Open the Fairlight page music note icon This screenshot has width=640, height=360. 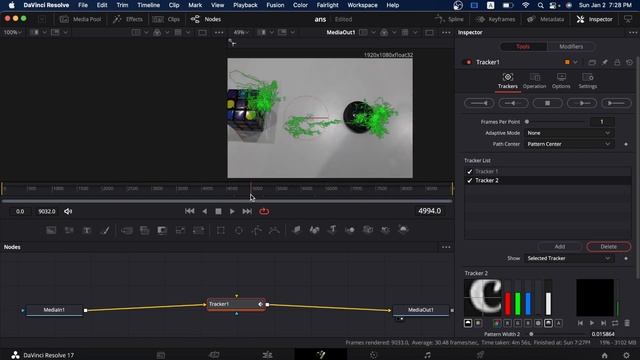coord(427,355)
